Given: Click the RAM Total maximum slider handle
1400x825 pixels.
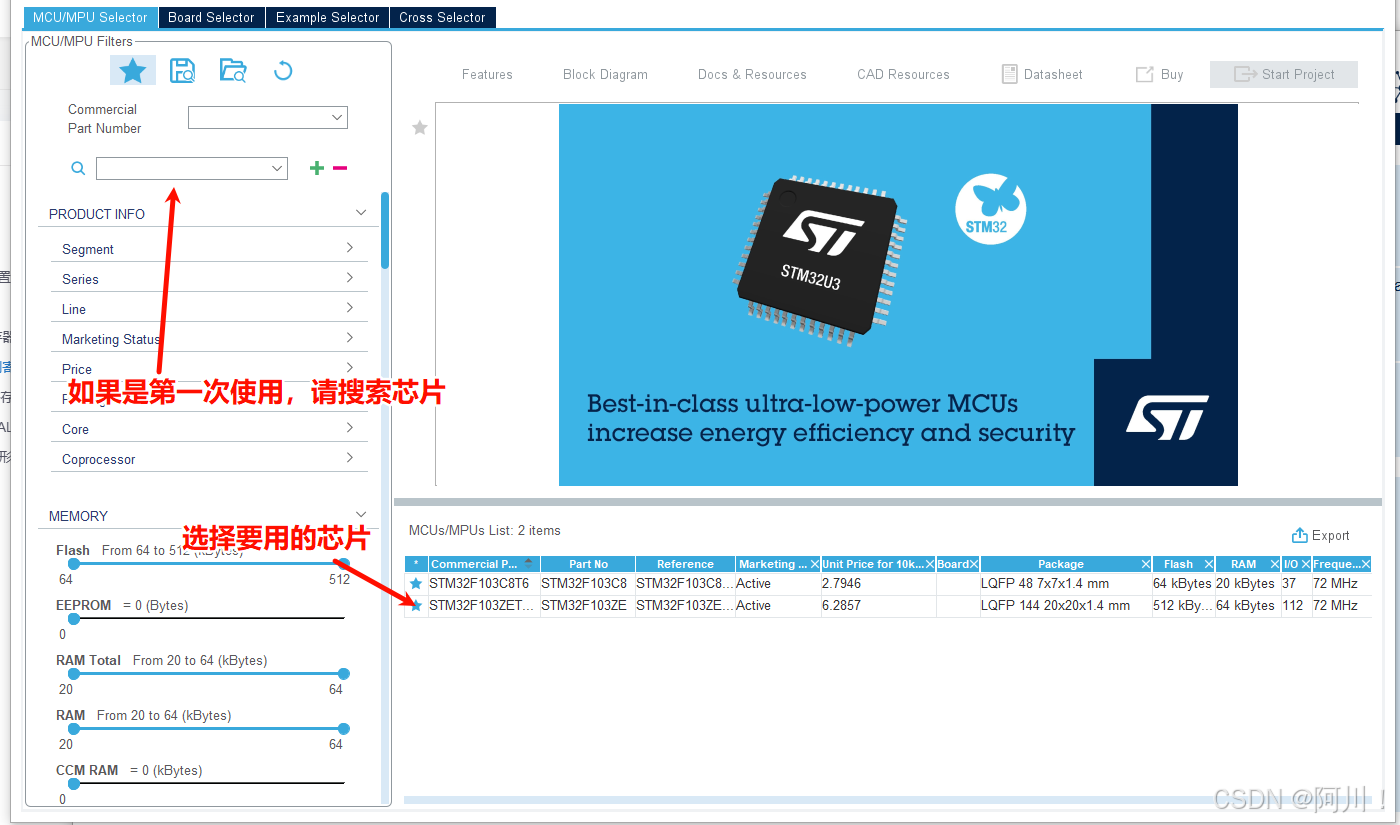Looking at the screenshot, I should click(344, 673).
